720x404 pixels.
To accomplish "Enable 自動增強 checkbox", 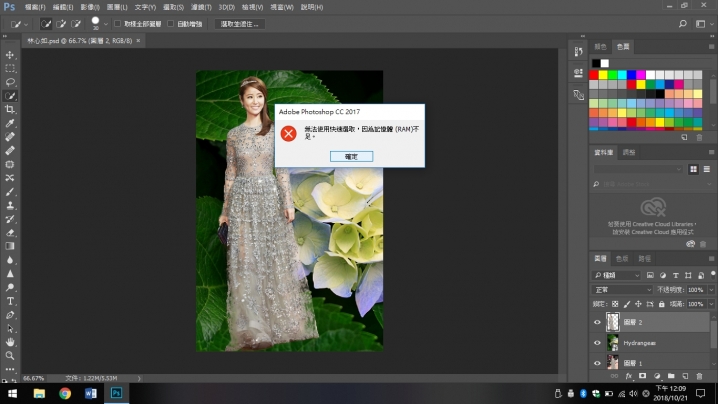I will click(170, 23).
